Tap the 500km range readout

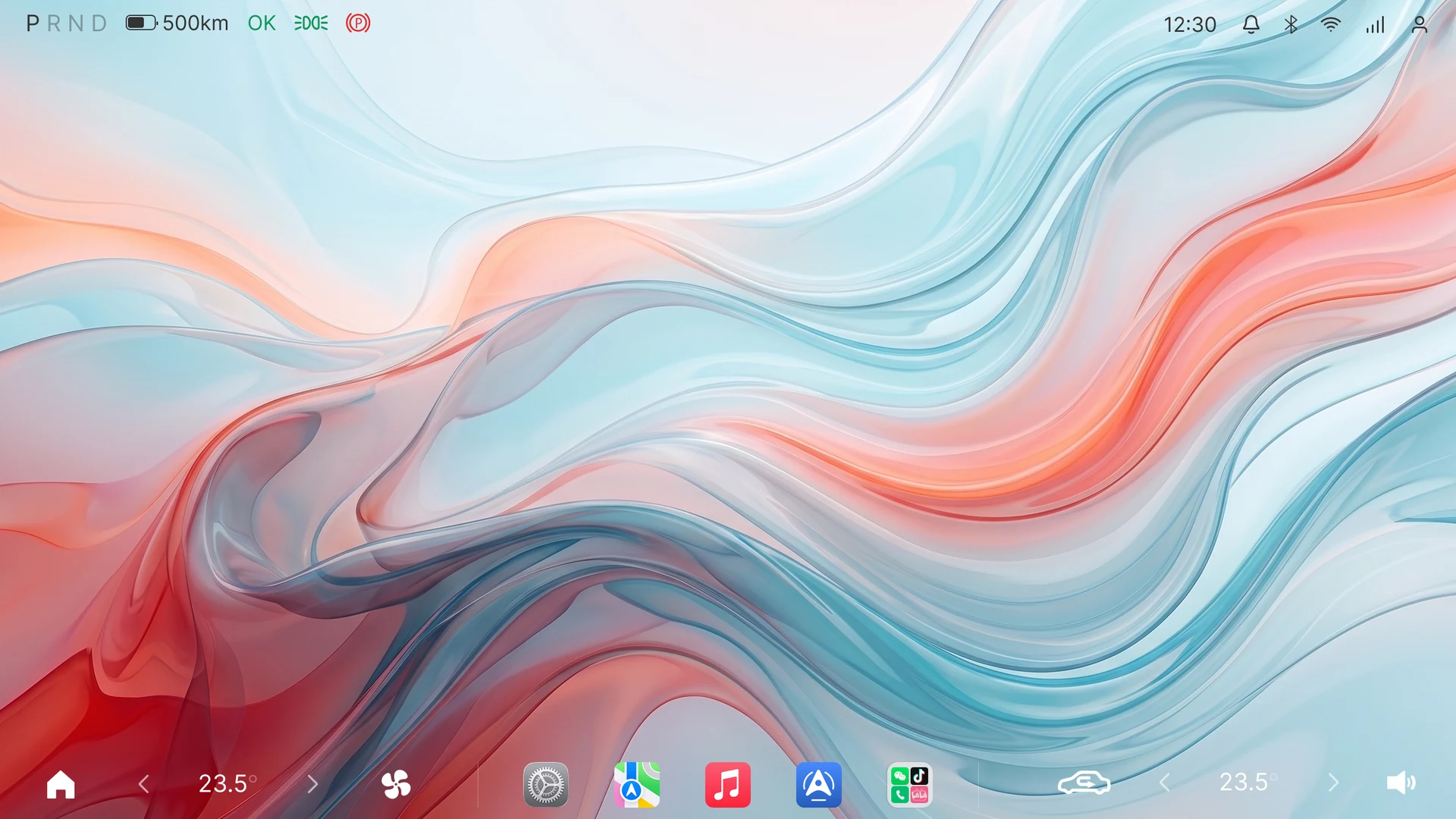click(x=196, y=23)
